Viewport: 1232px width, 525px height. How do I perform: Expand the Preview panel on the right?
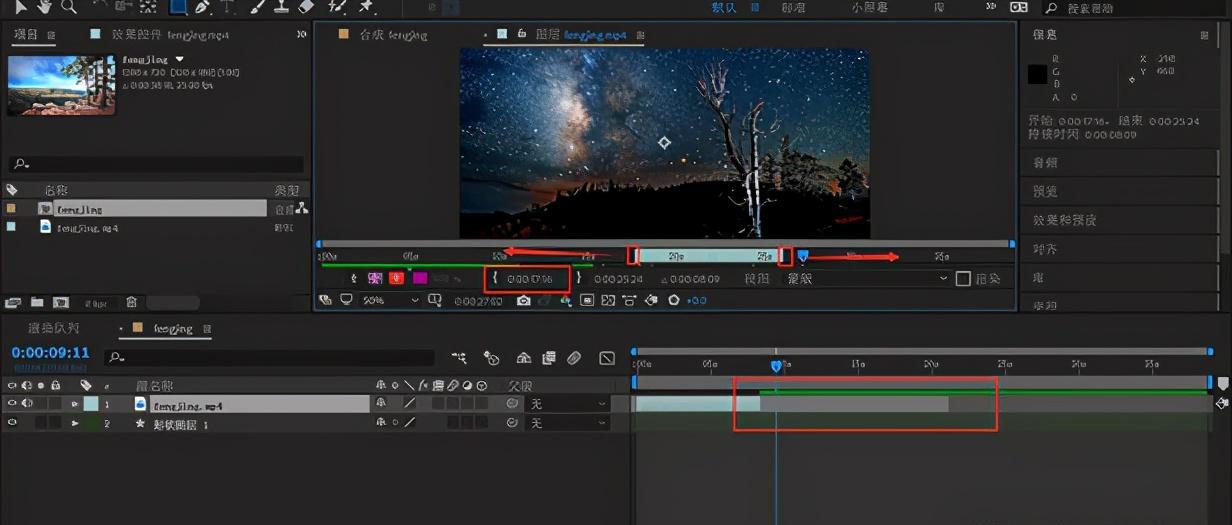[1045, 191]
